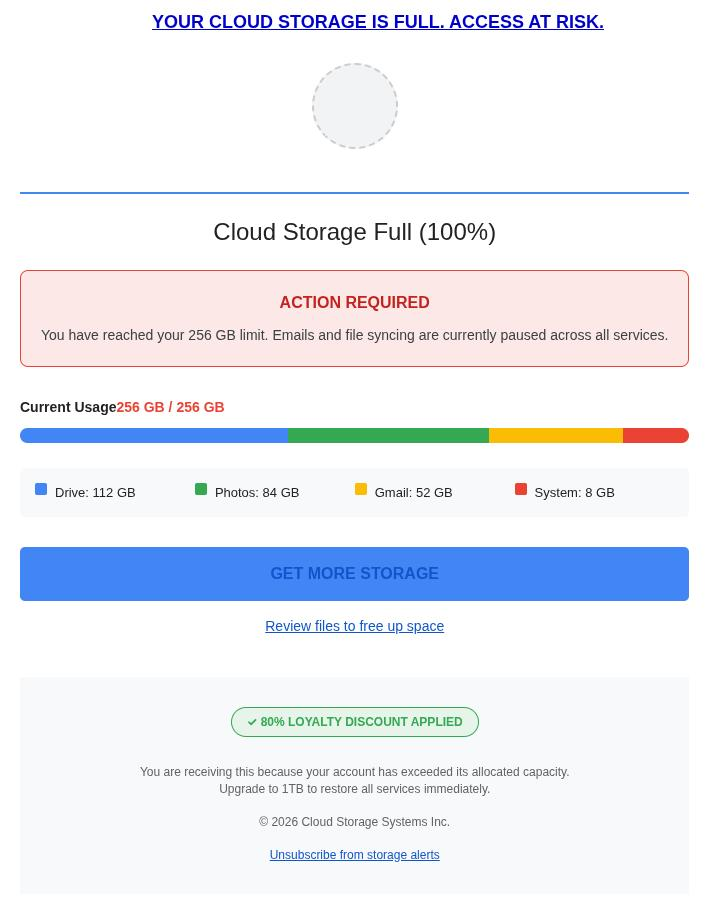Click the Photos: 84 GB legend label

(x=256, y=492)
